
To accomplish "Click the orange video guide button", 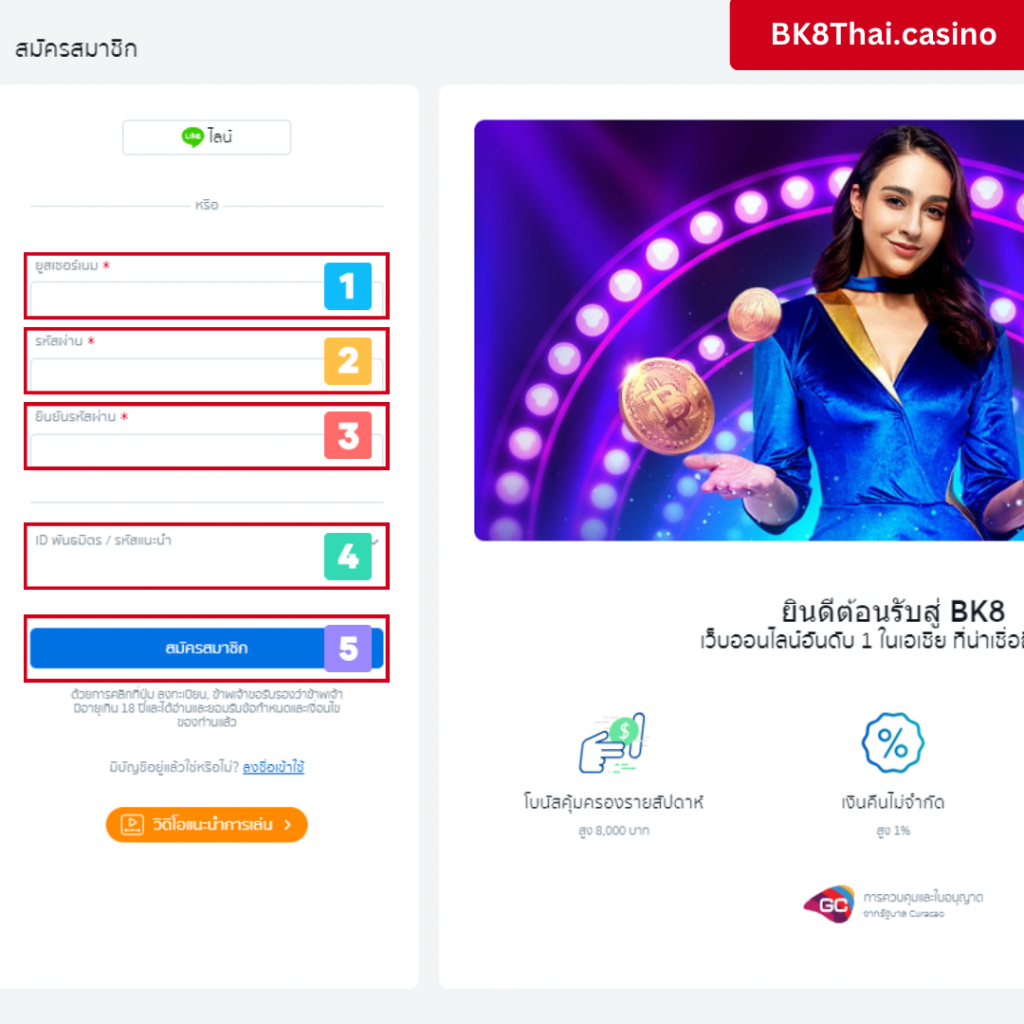I will coord(206,825).
